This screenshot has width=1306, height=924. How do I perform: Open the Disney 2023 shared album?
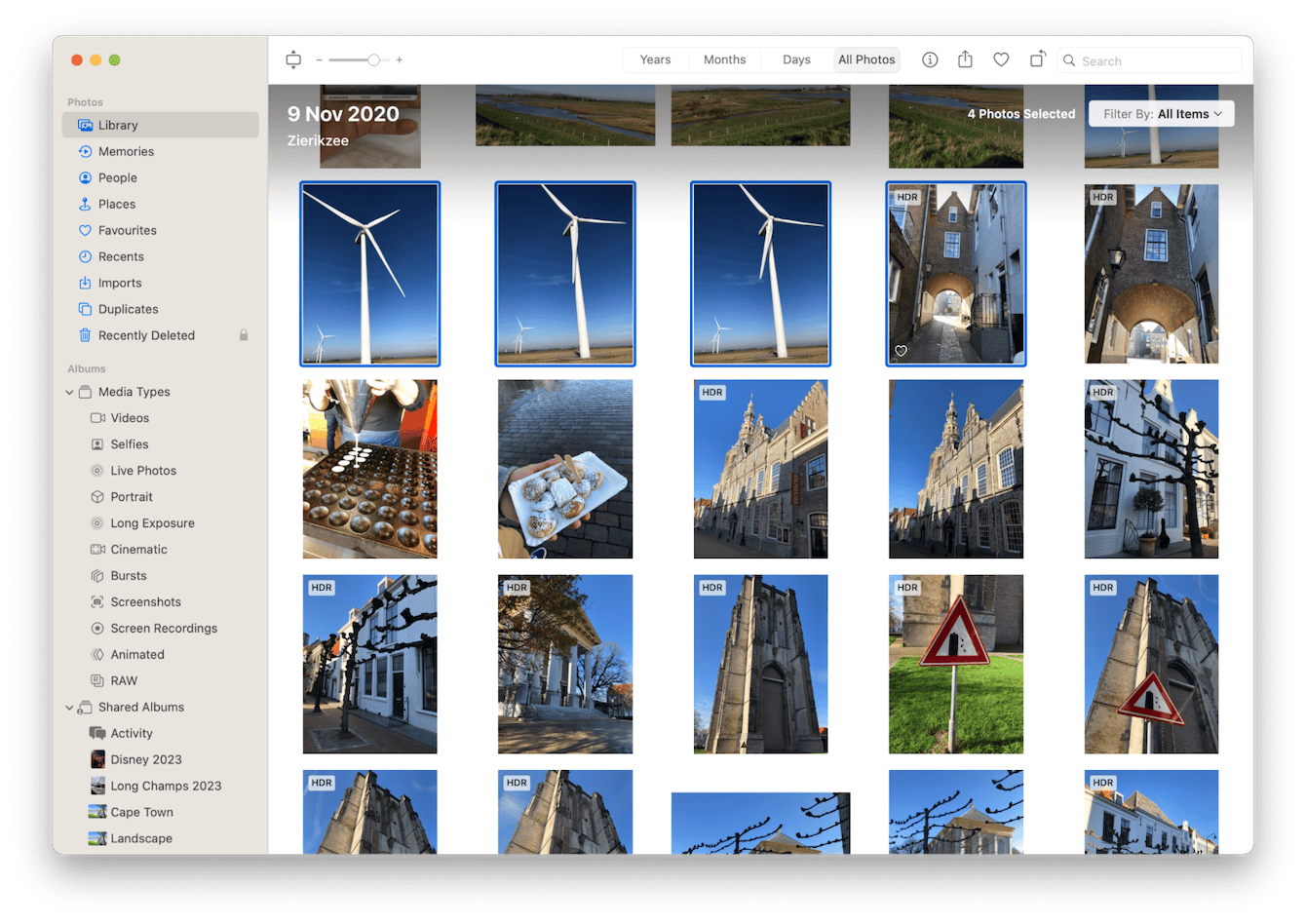click(x=145, y=759)
